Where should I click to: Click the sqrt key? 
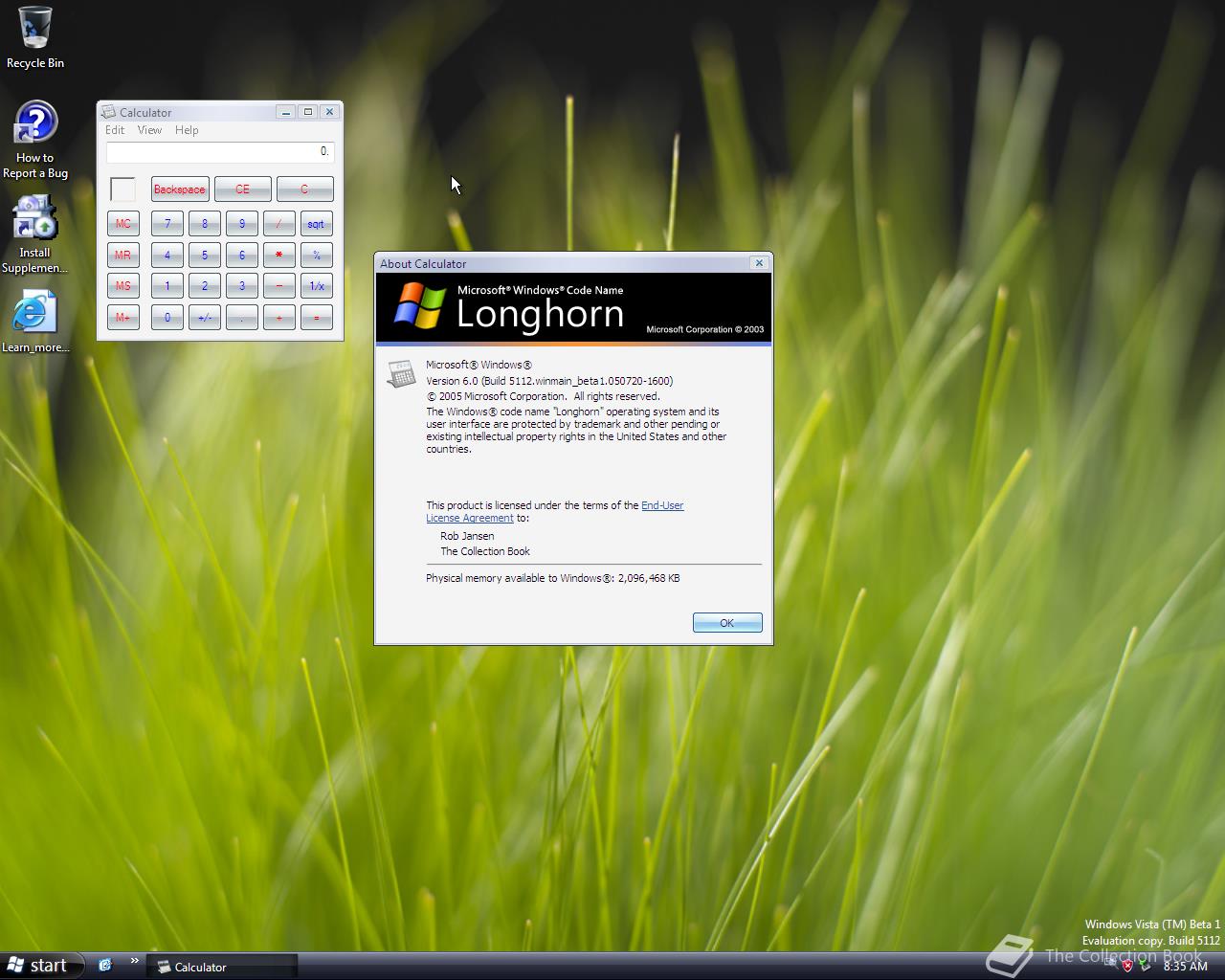click(x=317, y=224)
